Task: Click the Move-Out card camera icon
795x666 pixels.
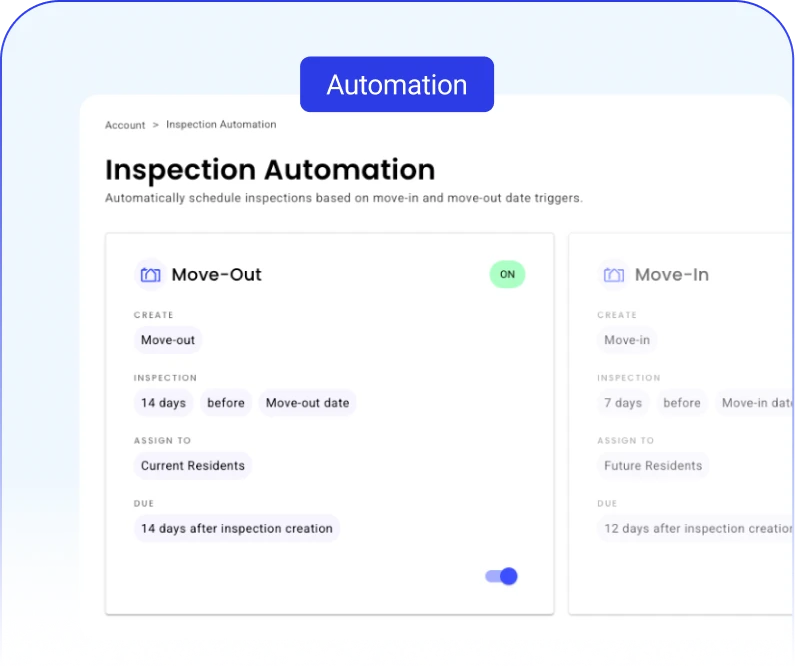Action: click(150, 275)
